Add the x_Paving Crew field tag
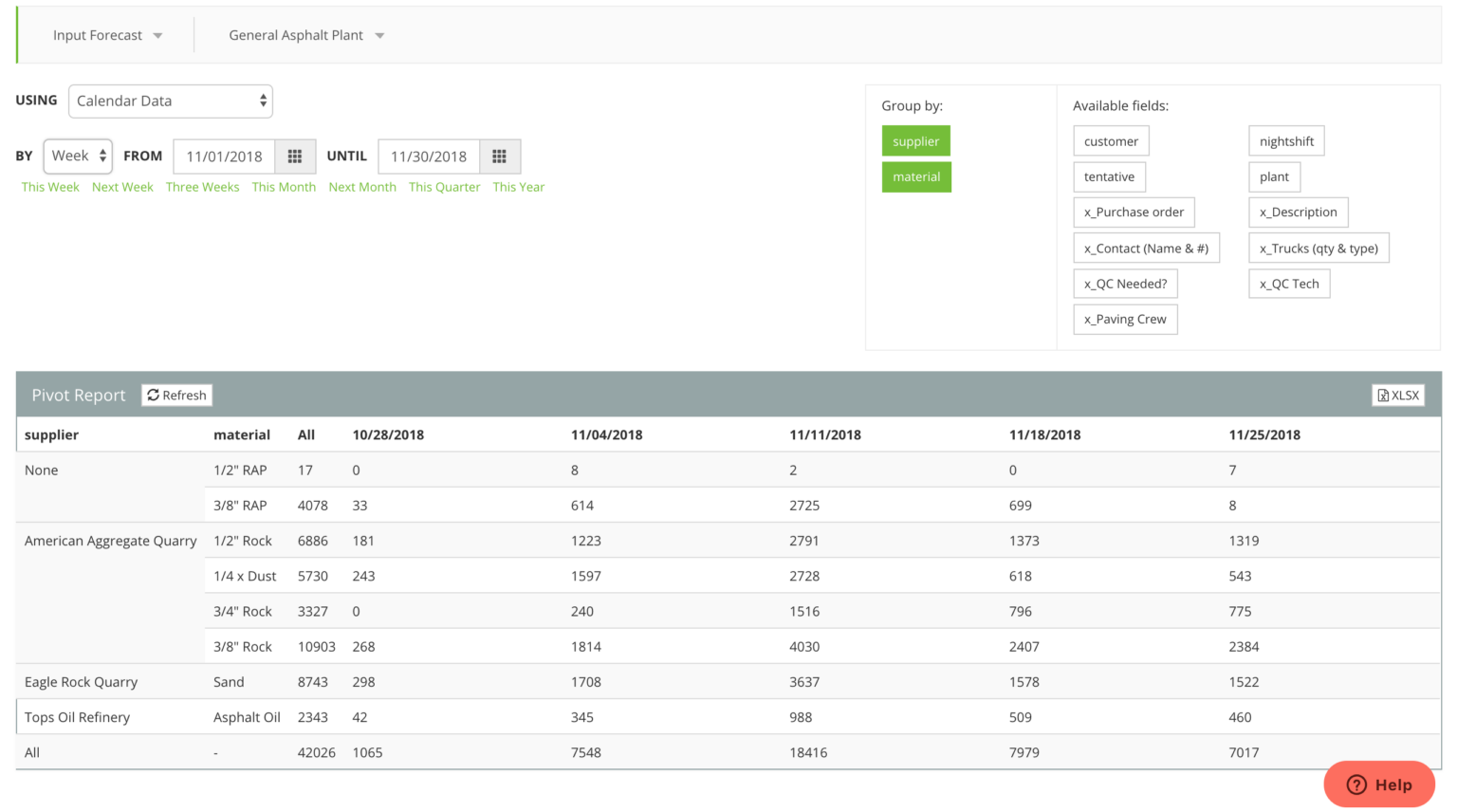 1125,320
